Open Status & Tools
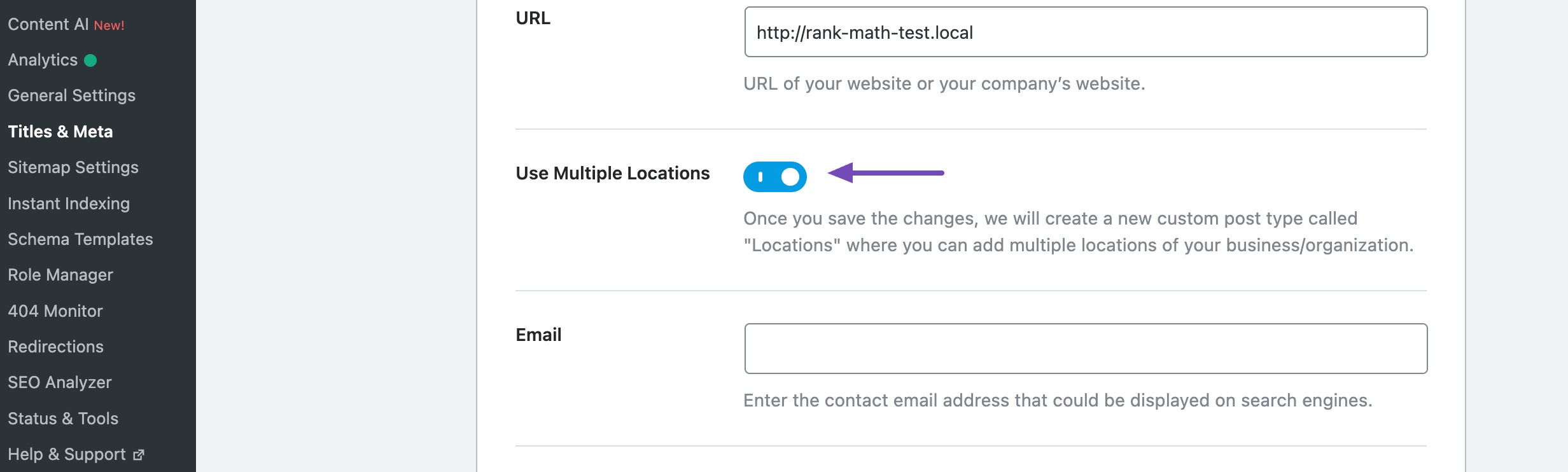Screen dimensions: 1568x472 (x=63, y=419)
